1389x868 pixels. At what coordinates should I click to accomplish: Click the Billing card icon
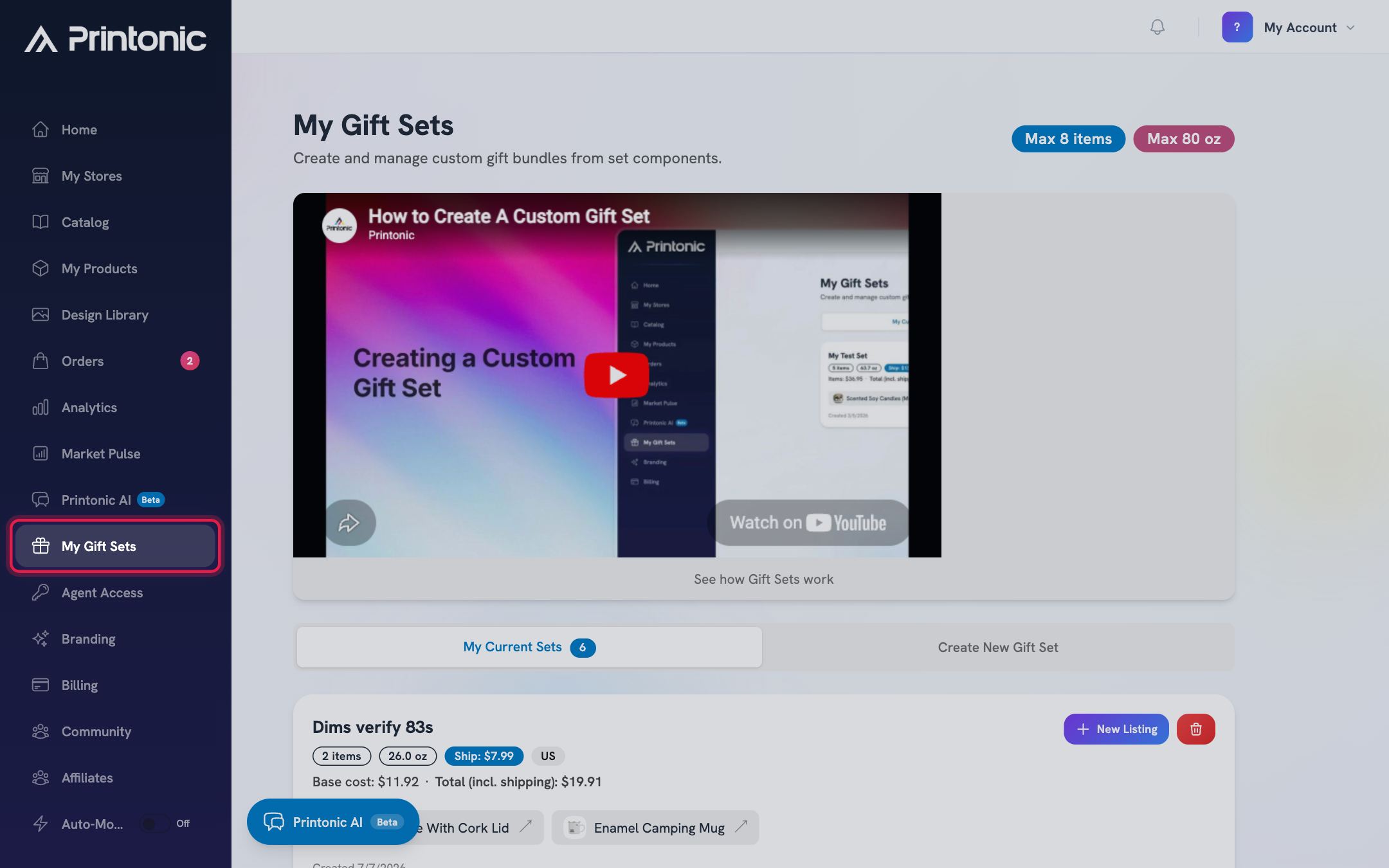click(x=41, y=685)
